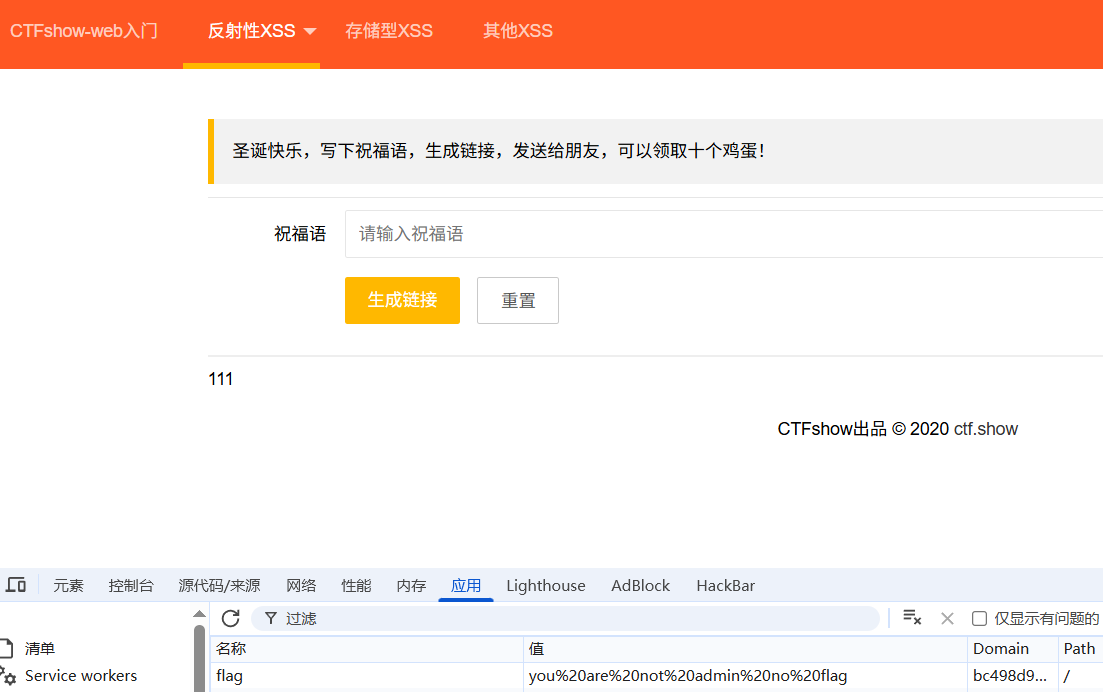Click the sidebar scrollbar up arrow

point(200,614)
